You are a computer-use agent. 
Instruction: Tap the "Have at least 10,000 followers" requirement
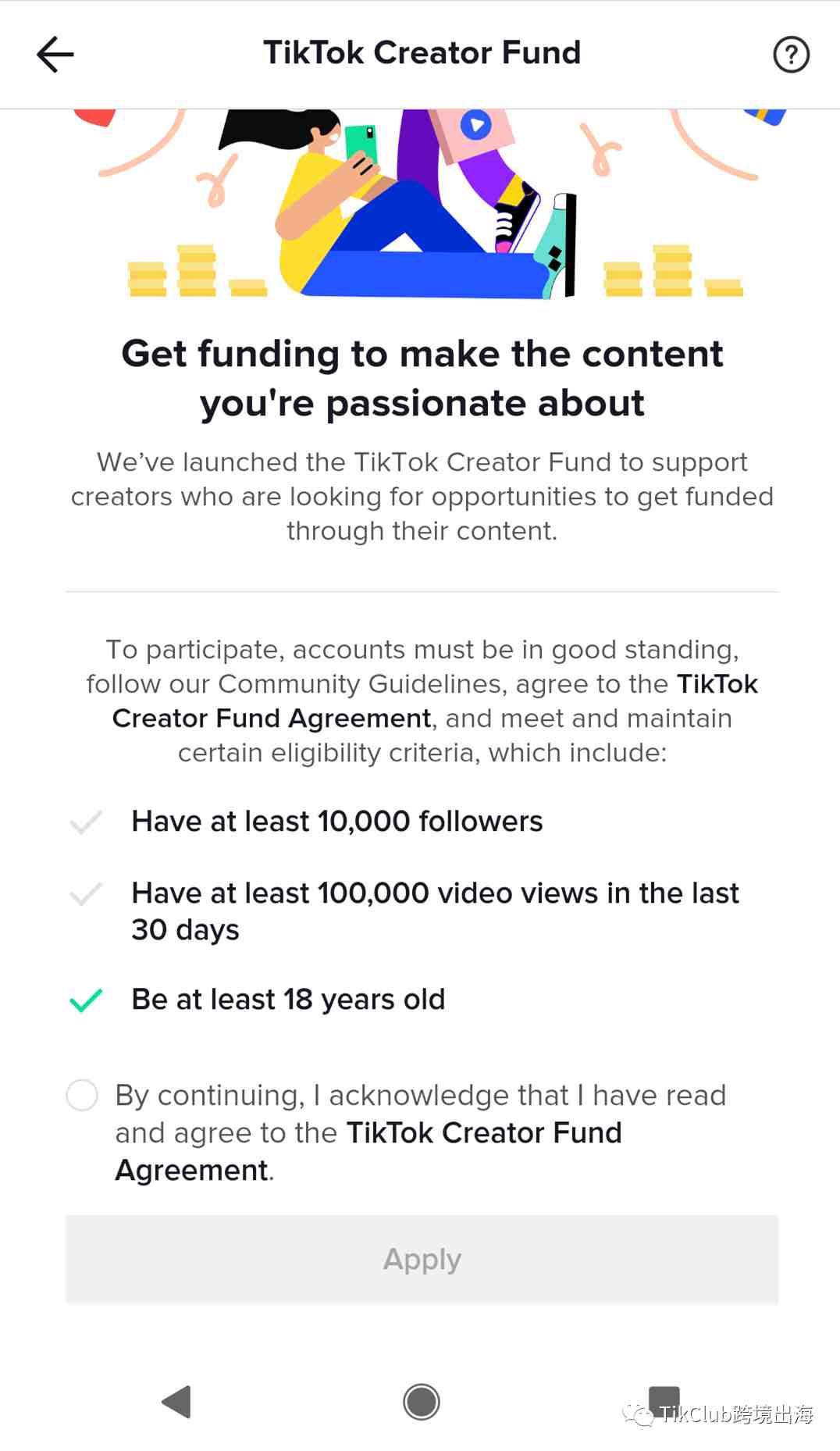(x=336, y=822)
